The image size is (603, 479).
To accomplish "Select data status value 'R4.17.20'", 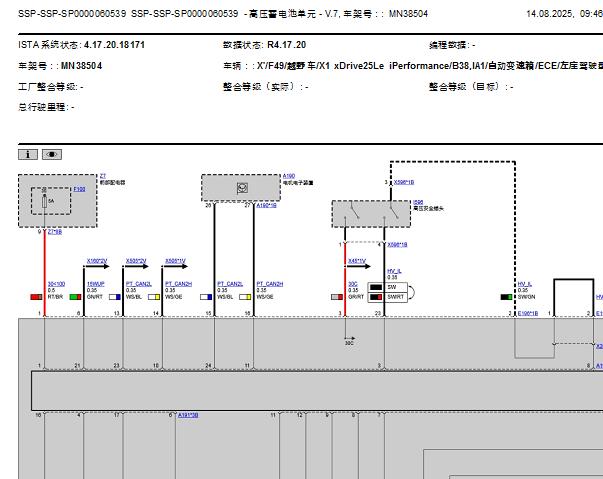I will click(287, 45).
